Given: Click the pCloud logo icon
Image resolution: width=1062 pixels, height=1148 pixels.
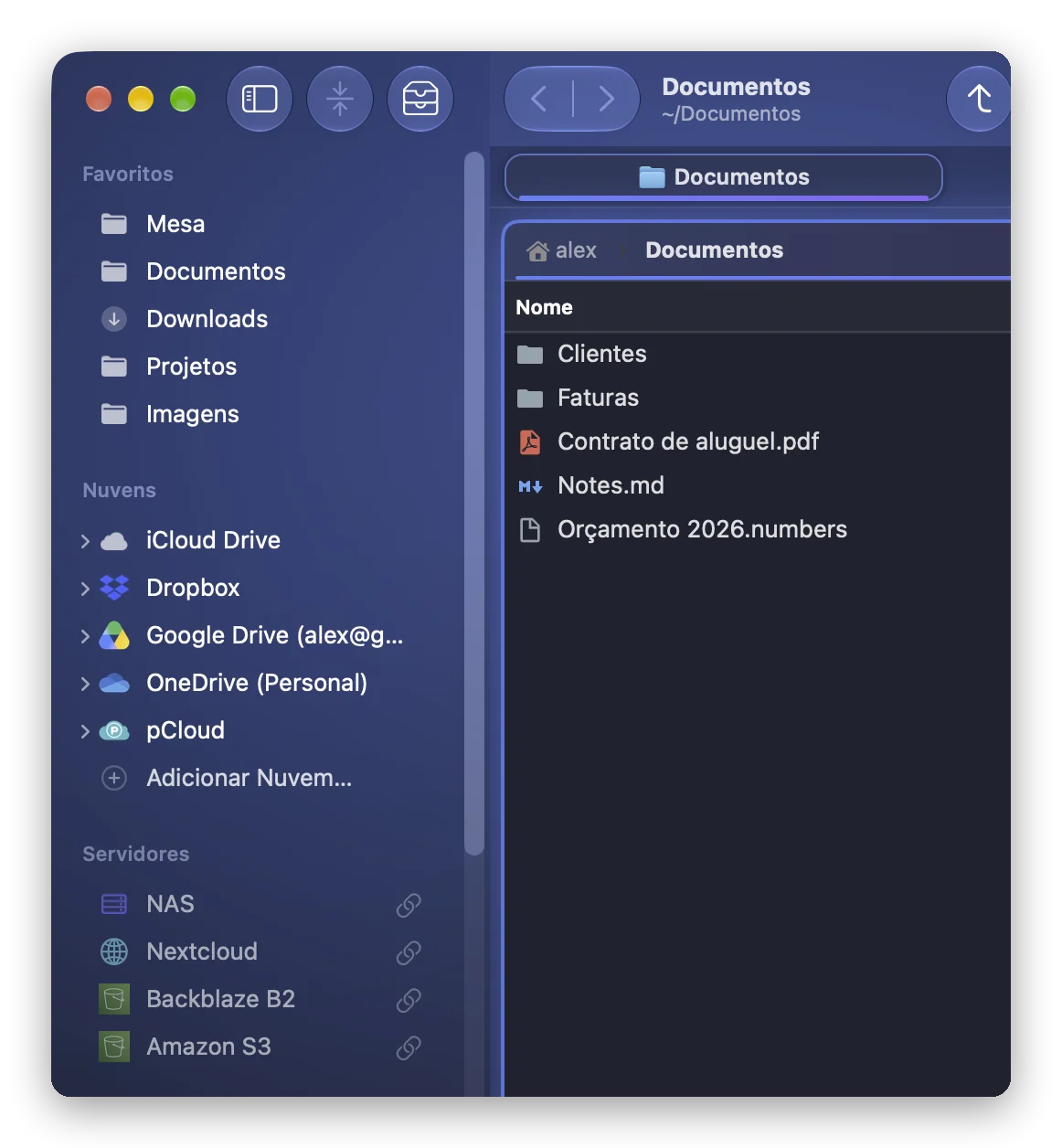Looking at the screenshot, I should point(114,730).
